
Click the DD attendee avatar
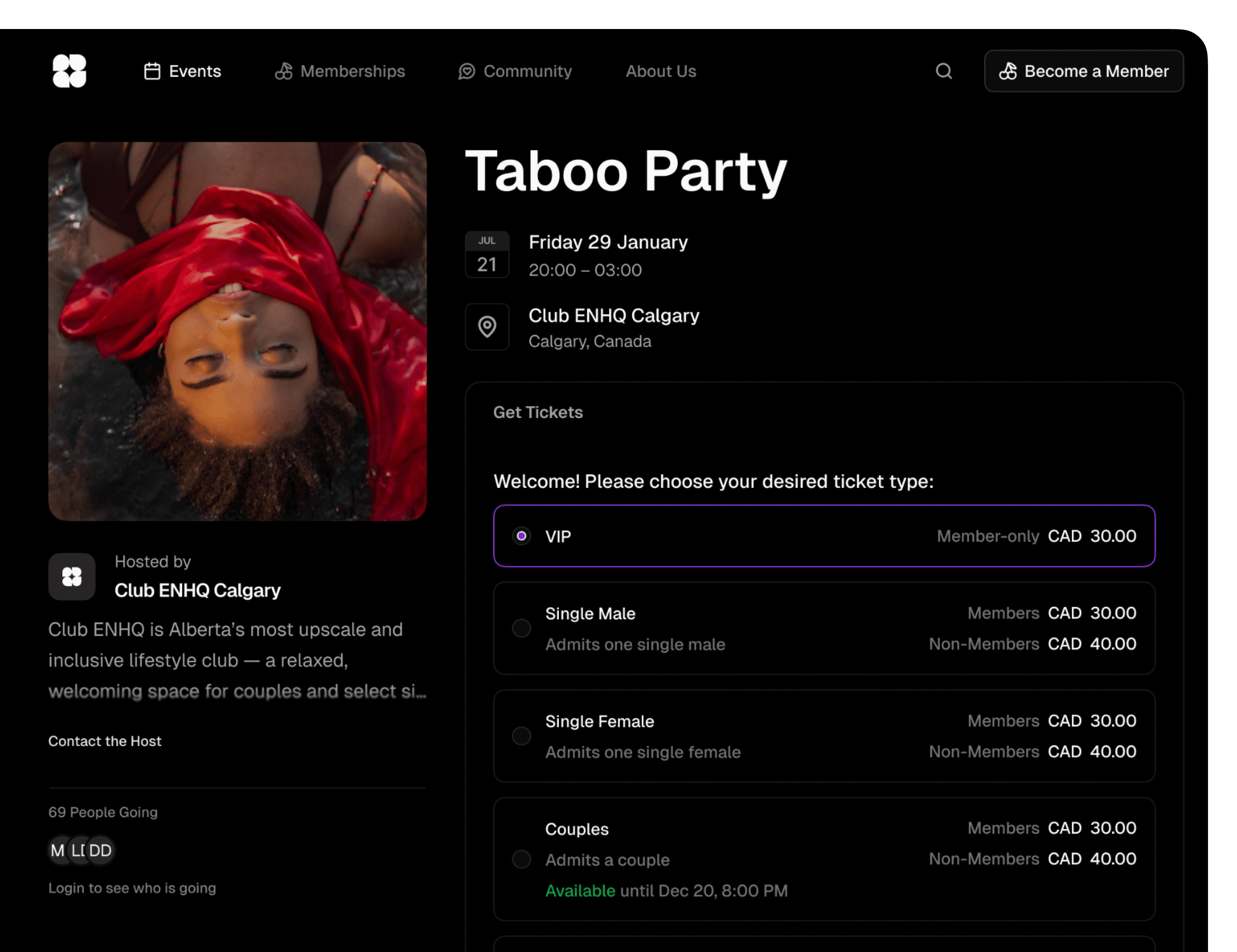click(99, 850)
